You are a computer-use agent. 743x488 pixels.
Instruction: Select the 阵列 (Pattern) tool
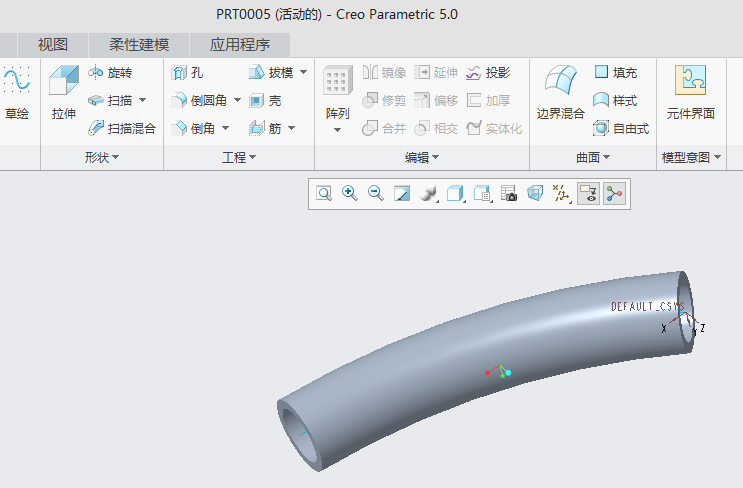click(x=337, y=93)
